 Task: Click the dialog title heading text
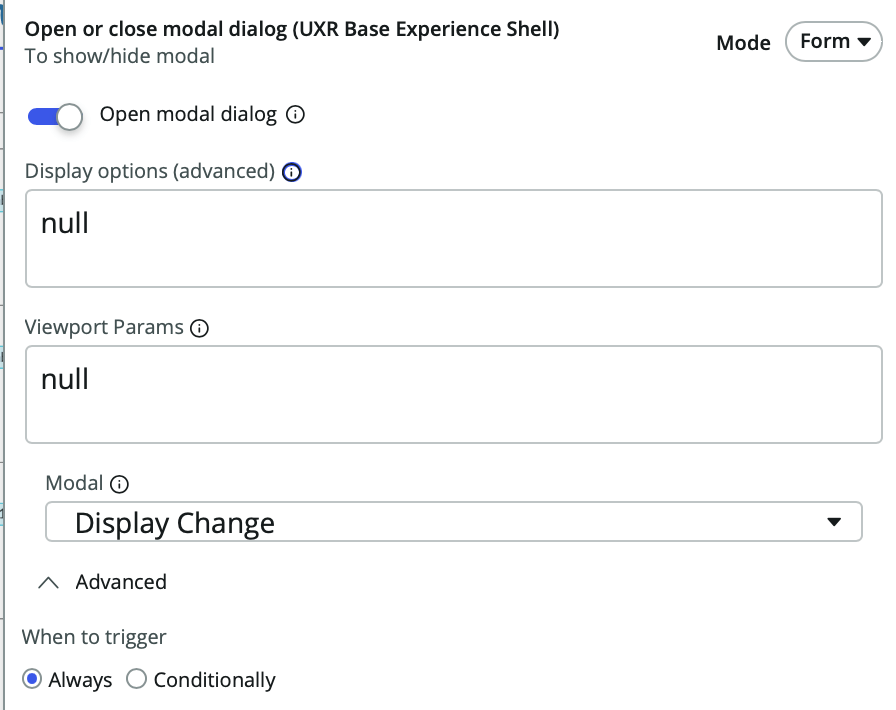292,29
